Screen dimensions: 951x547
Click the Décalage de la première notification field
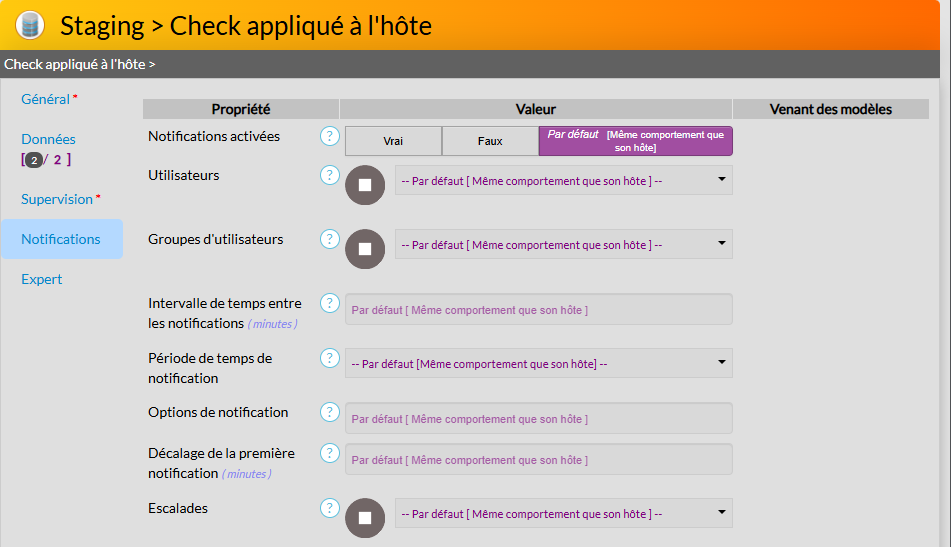(x=538, y=459)
